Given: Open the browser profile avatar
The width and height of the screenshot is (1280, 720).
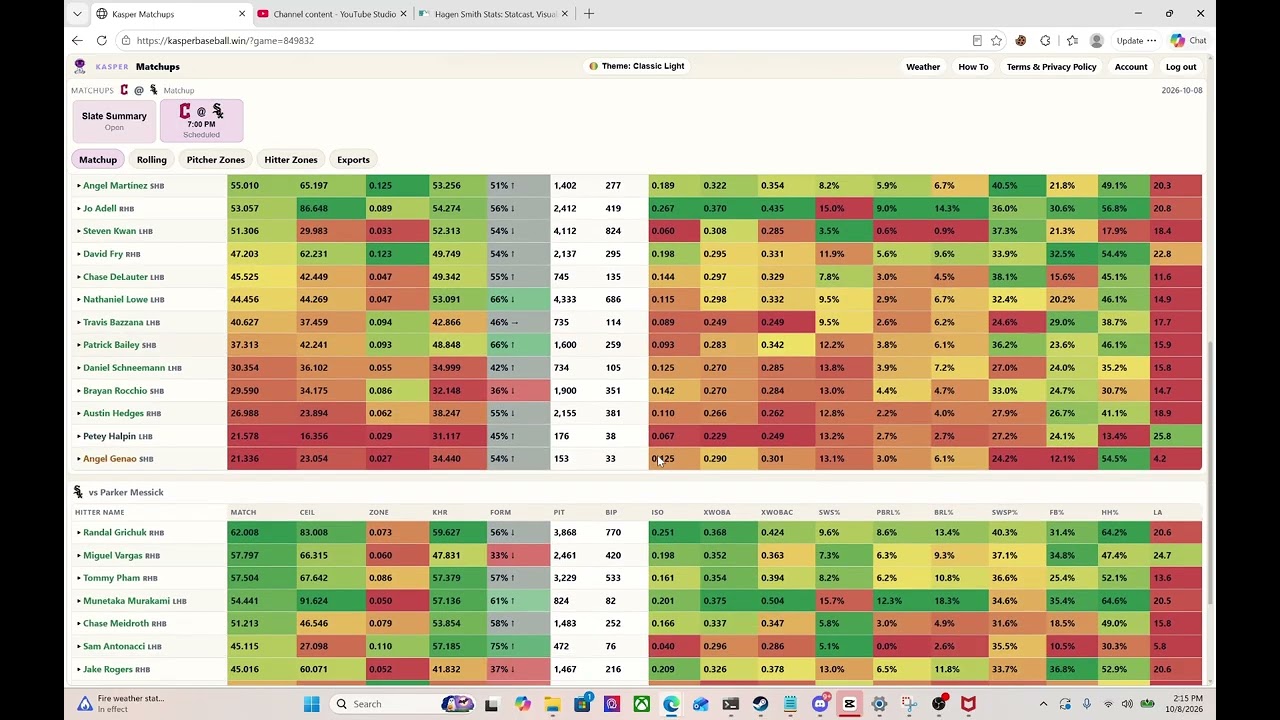Looking at the screenshot, I should click(x=1097, y=41).
